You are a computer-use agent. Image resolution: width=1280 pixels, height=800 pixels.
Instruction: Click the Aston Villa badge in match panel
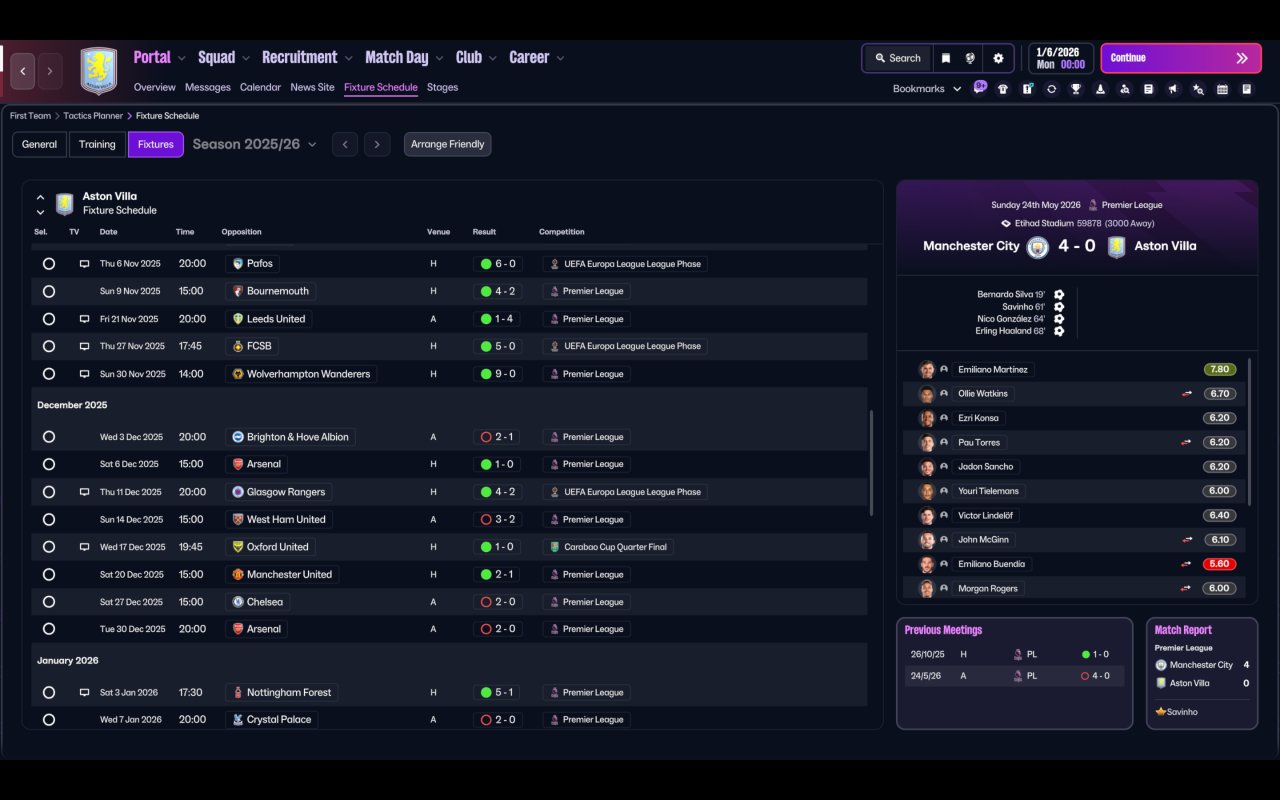click(x=1116, y=246)
